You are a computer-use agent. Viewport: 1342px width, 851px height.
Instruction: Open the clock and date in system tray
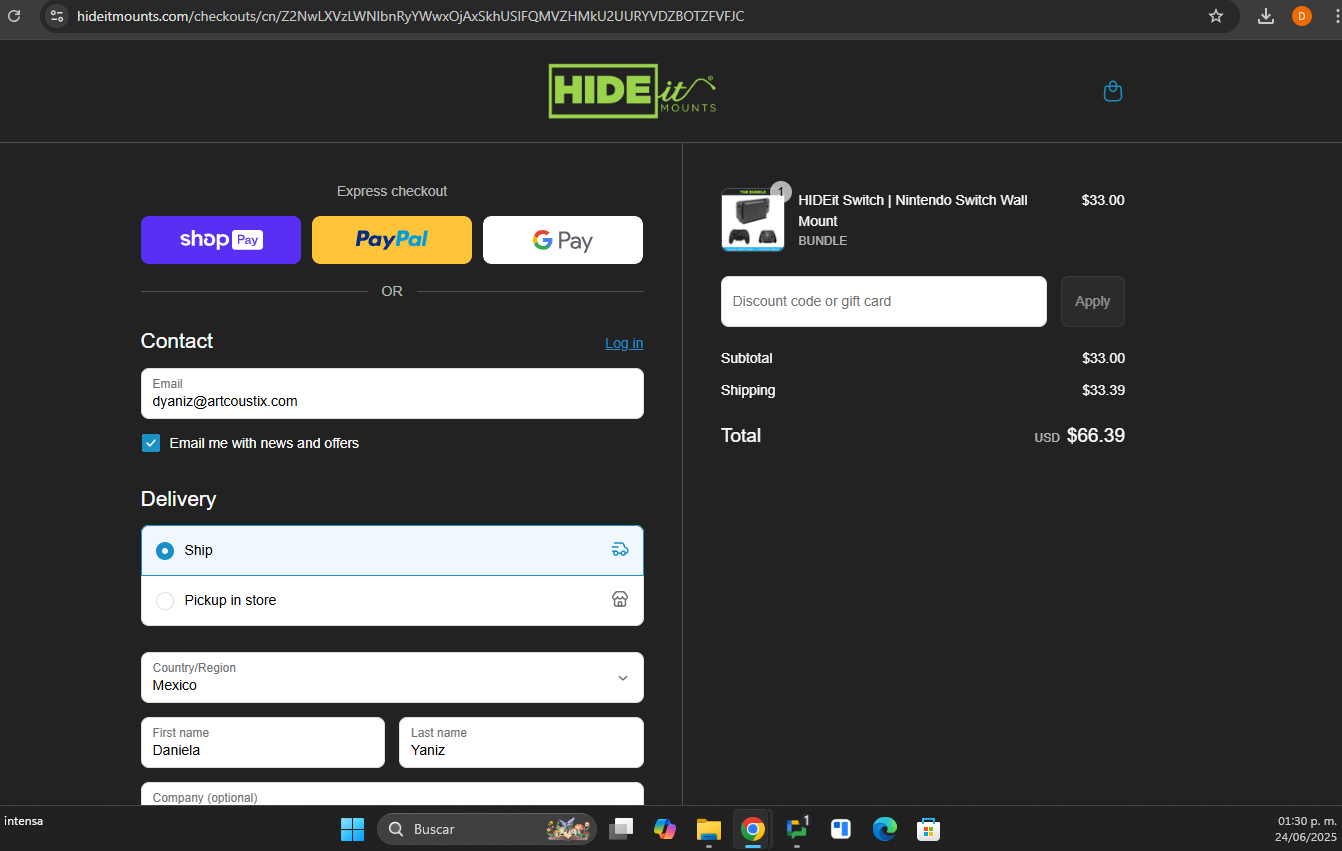tap(1305, 829)
